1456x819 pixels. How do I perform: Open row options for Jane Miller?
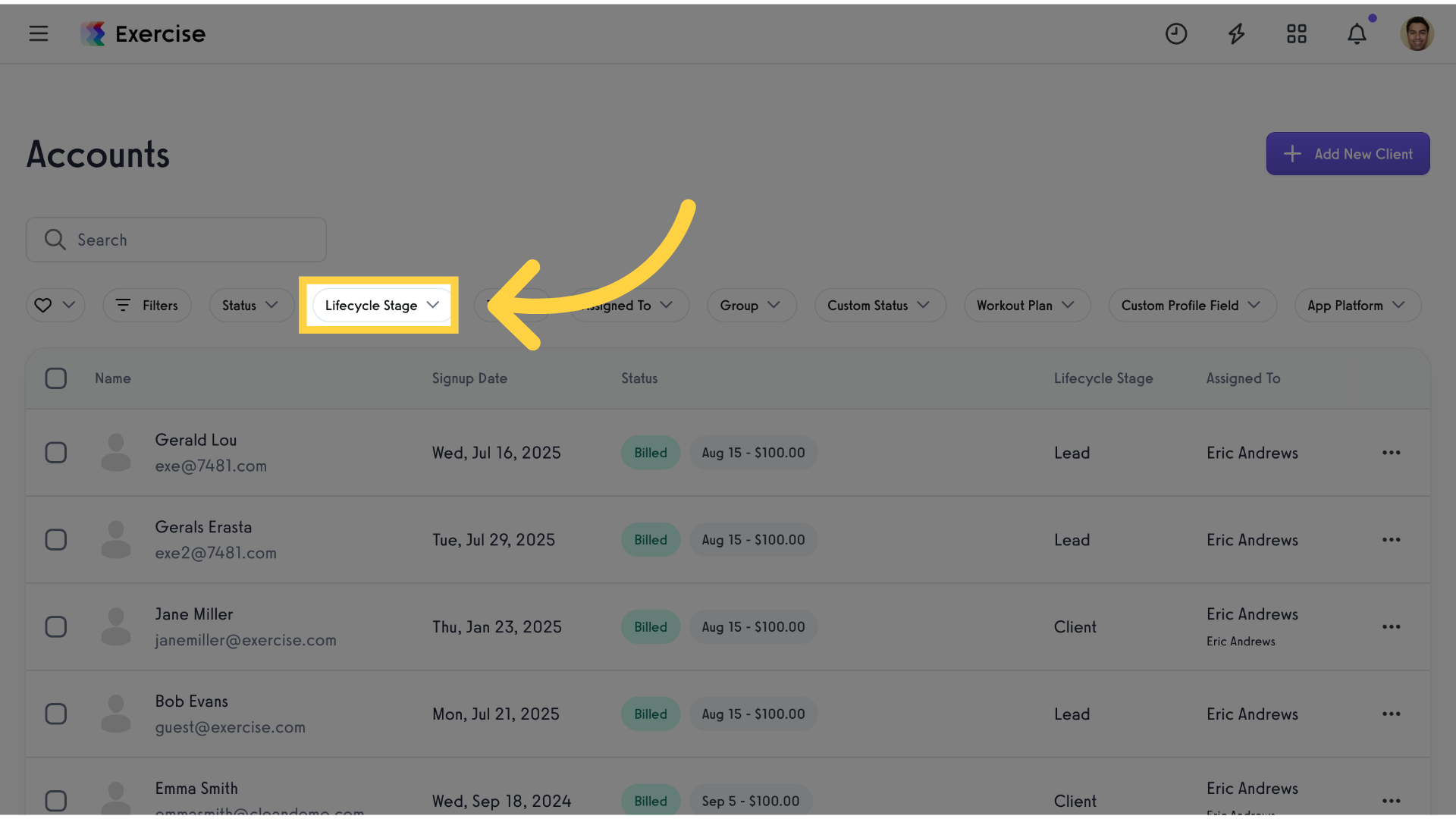click(1392, 627)
